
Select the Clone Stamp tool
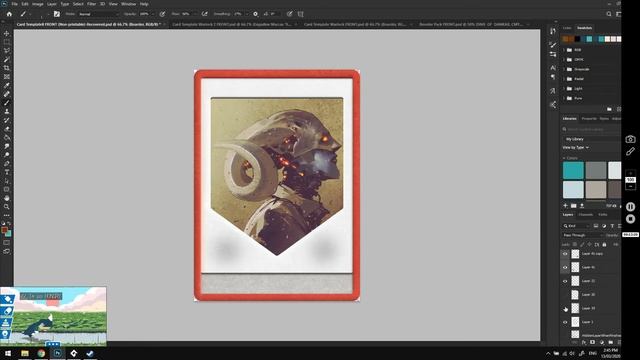point(7,111)
